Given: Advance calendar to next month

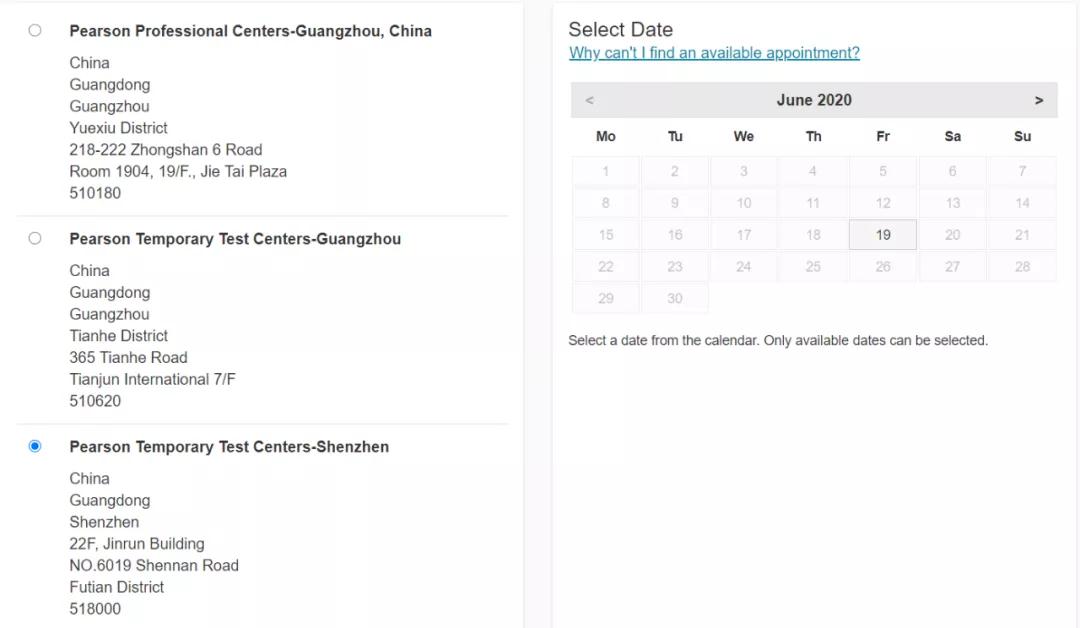Looking at the screenshot, I should pyautogui.click(x=1038, y=100).
